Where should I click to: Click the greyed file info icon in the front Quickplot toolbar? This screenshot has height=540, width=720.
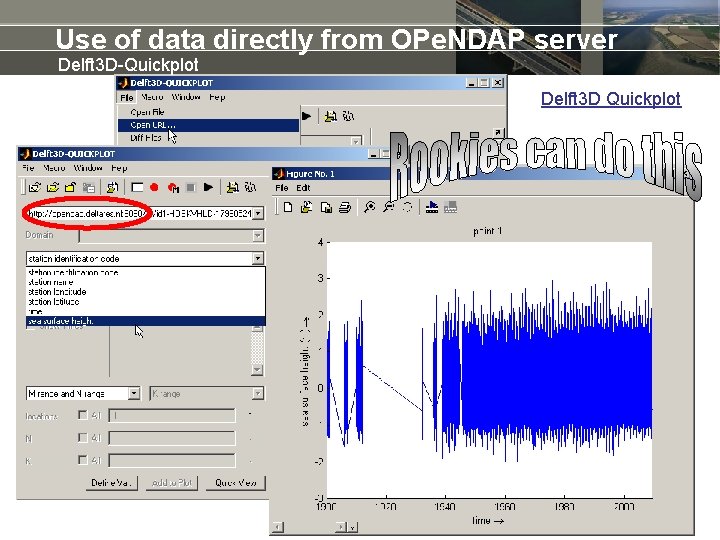[x=89, y=187]
